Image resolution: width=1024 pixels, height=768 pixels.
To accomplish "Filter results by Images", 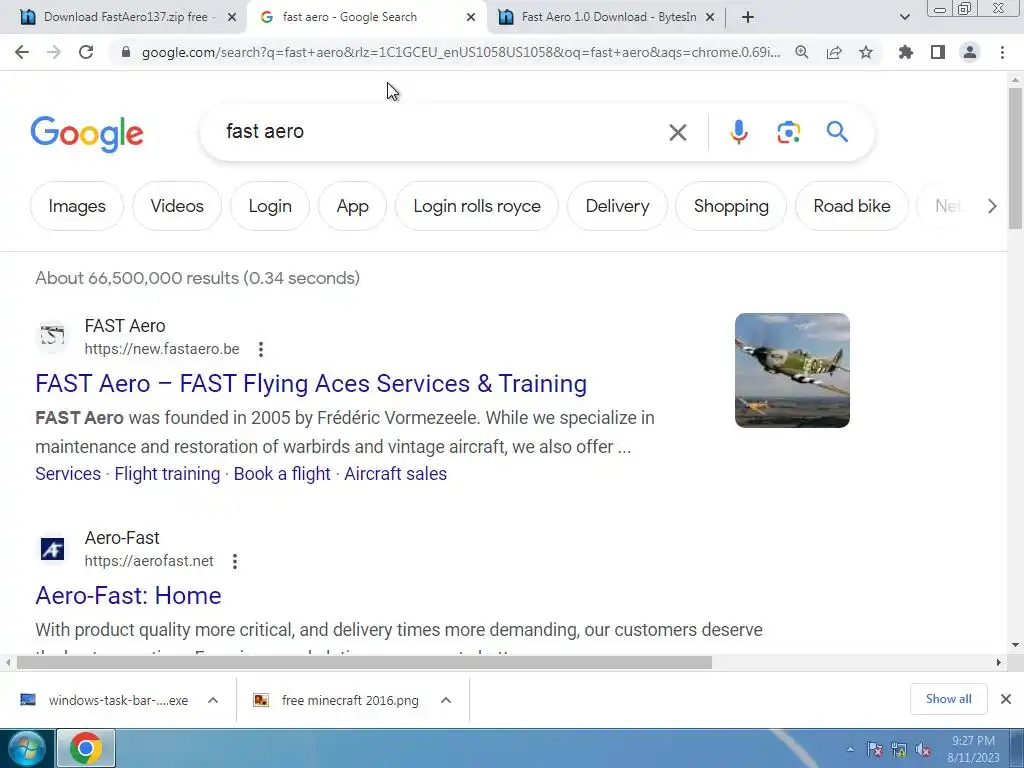I will coord(77,206).
